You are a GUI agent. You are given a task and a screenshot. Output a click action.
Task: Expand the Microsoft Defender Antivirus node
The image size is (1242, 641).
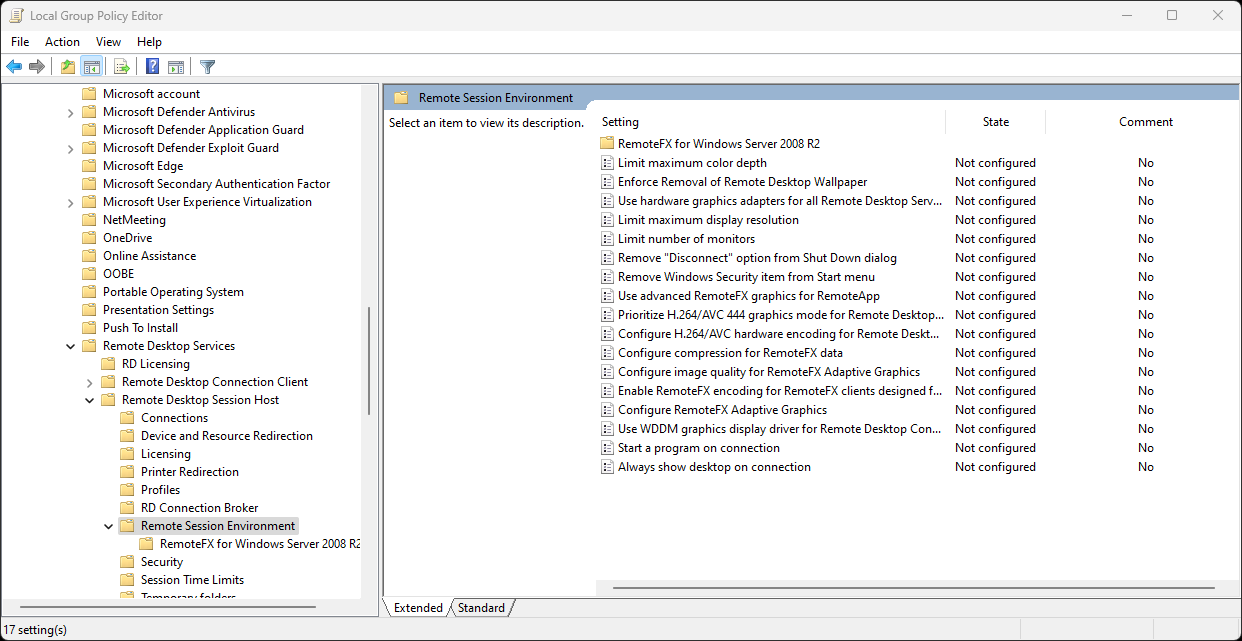[x=69, y=111]
